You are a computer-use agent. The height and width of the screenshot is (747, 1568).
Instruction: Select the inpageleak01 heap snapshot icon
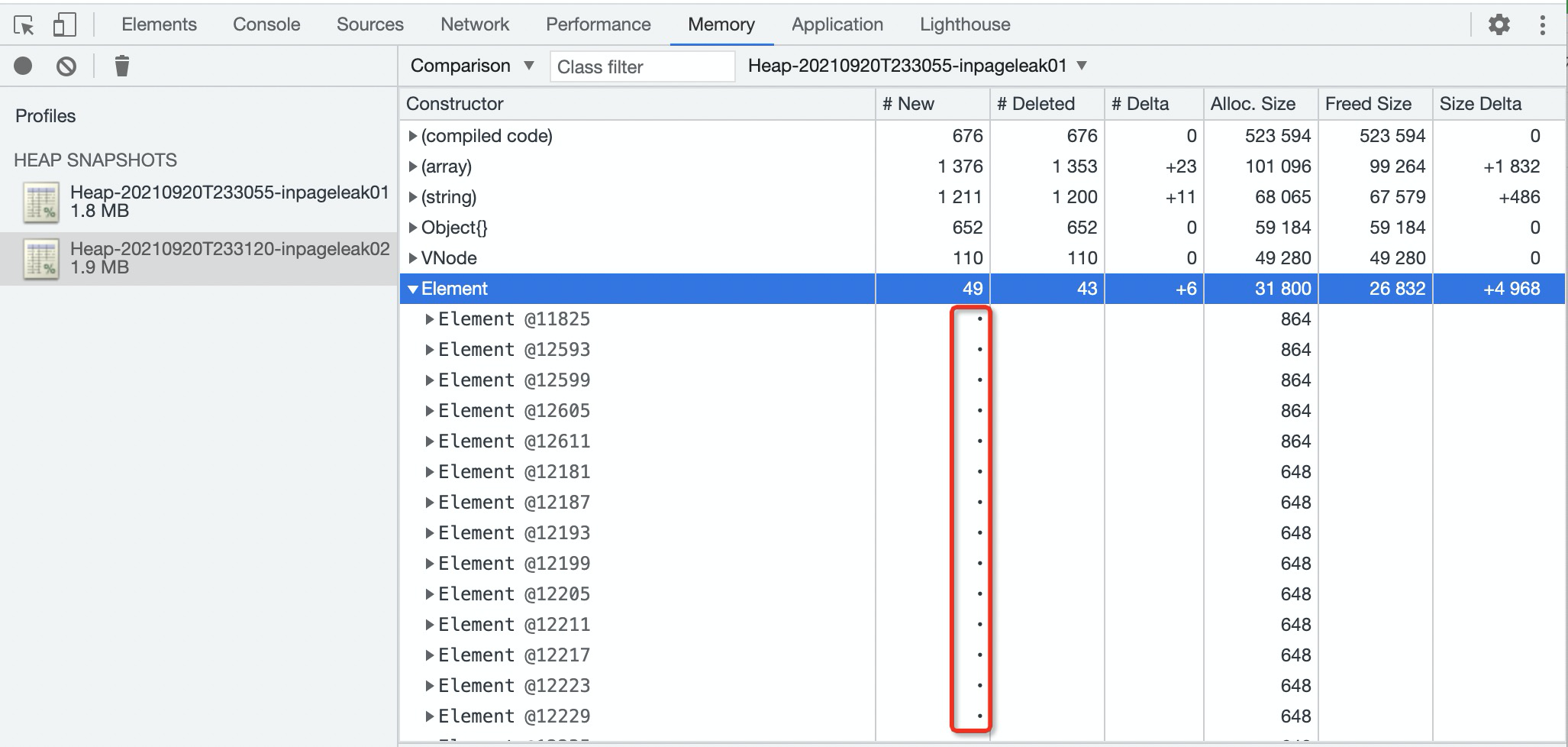tap(41, 202)
